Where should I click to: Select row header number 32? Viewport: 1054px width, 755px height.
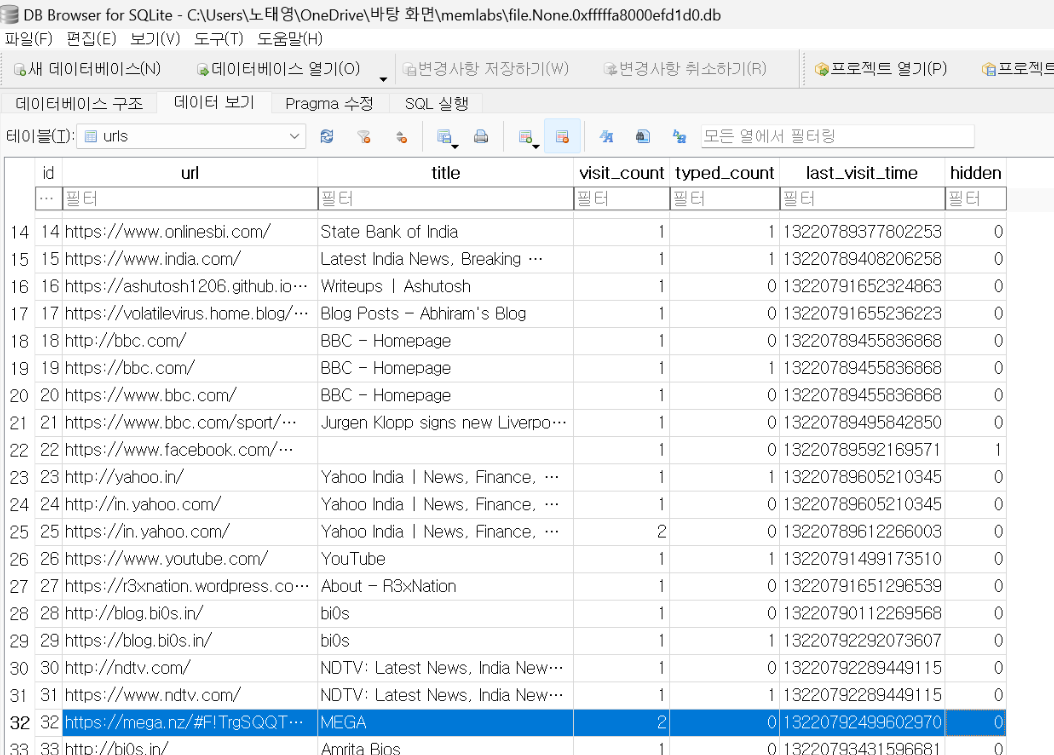click(x=19, y=723)
